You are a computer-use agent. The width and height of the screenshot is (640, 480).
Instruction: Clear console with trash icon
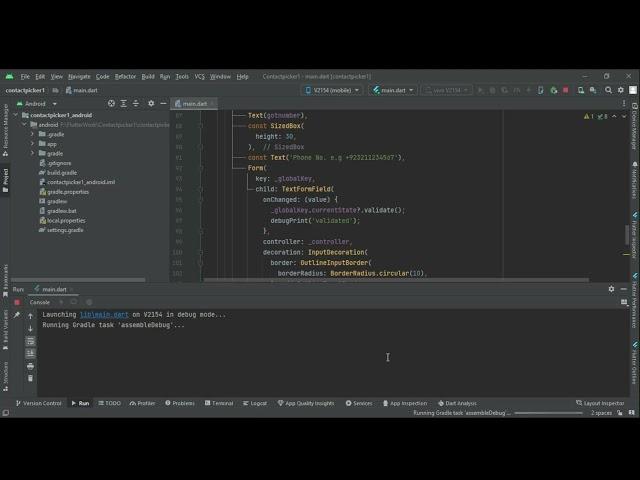tap(30, 378)
